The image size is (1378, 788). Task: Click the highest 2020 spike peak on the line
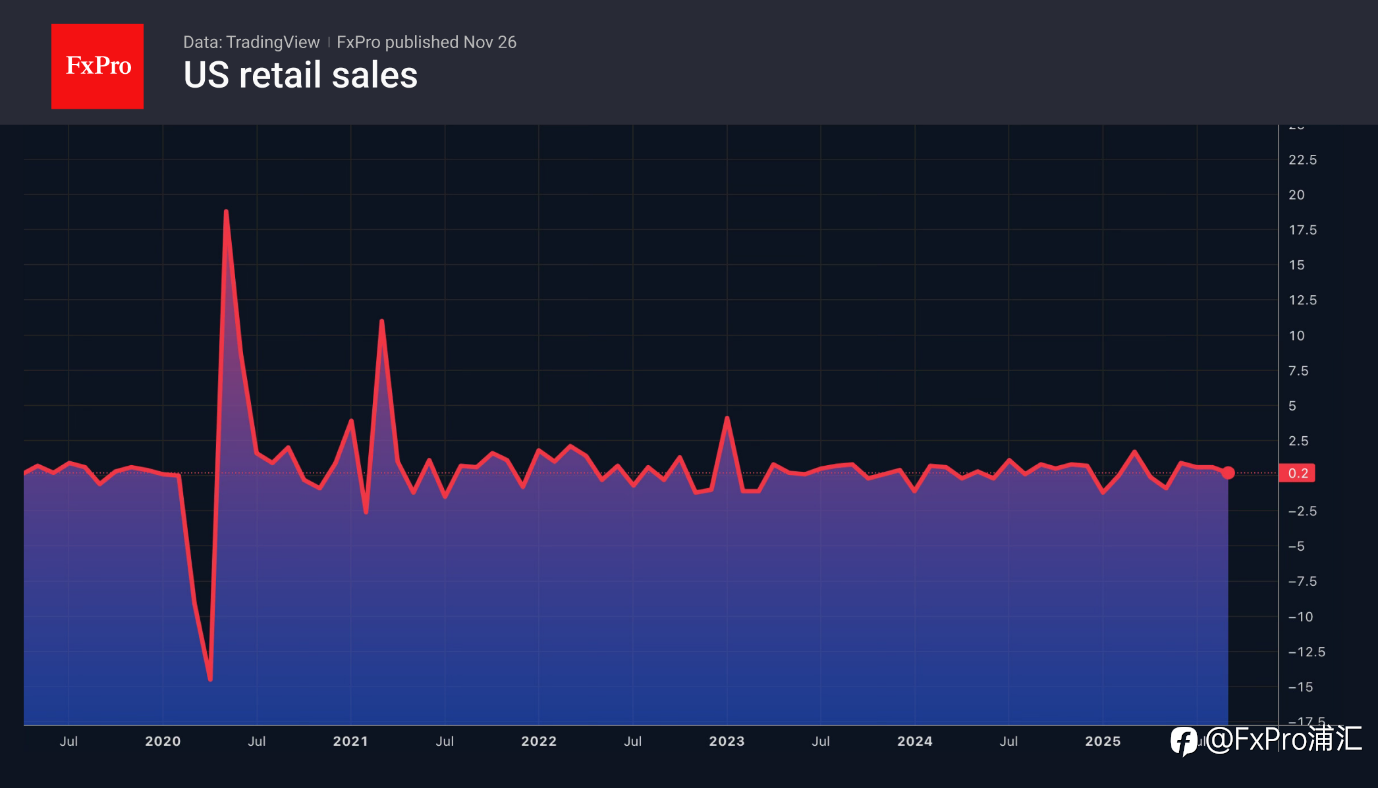[x=226, y=211]
